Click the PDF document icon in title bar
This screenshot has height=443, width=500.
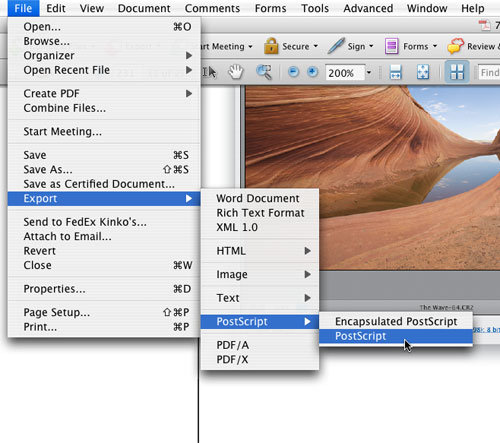pos(484,25)
